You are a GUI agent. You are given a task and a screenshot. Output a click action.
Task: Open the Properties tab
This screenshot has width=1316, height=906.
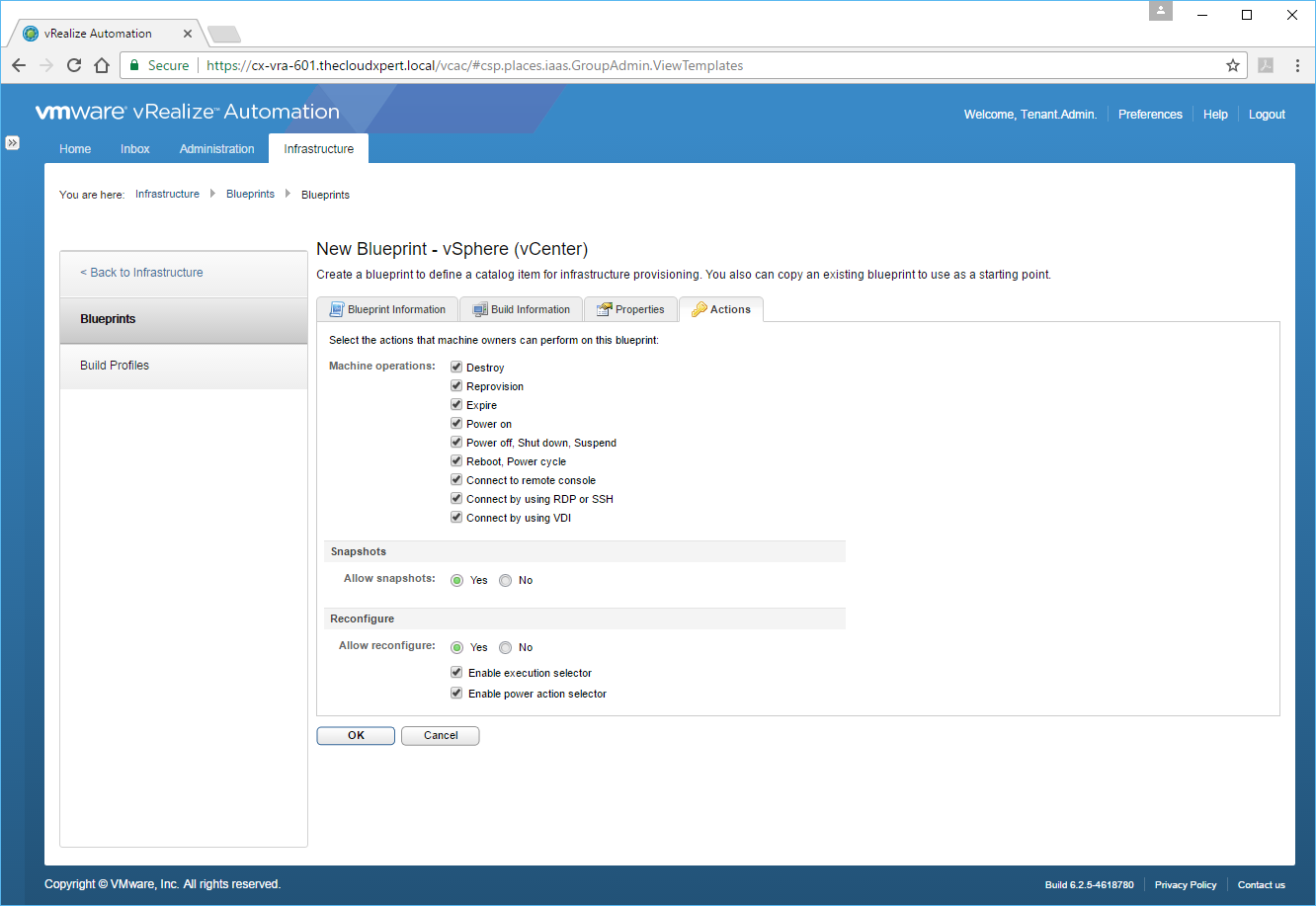[630, 309]
